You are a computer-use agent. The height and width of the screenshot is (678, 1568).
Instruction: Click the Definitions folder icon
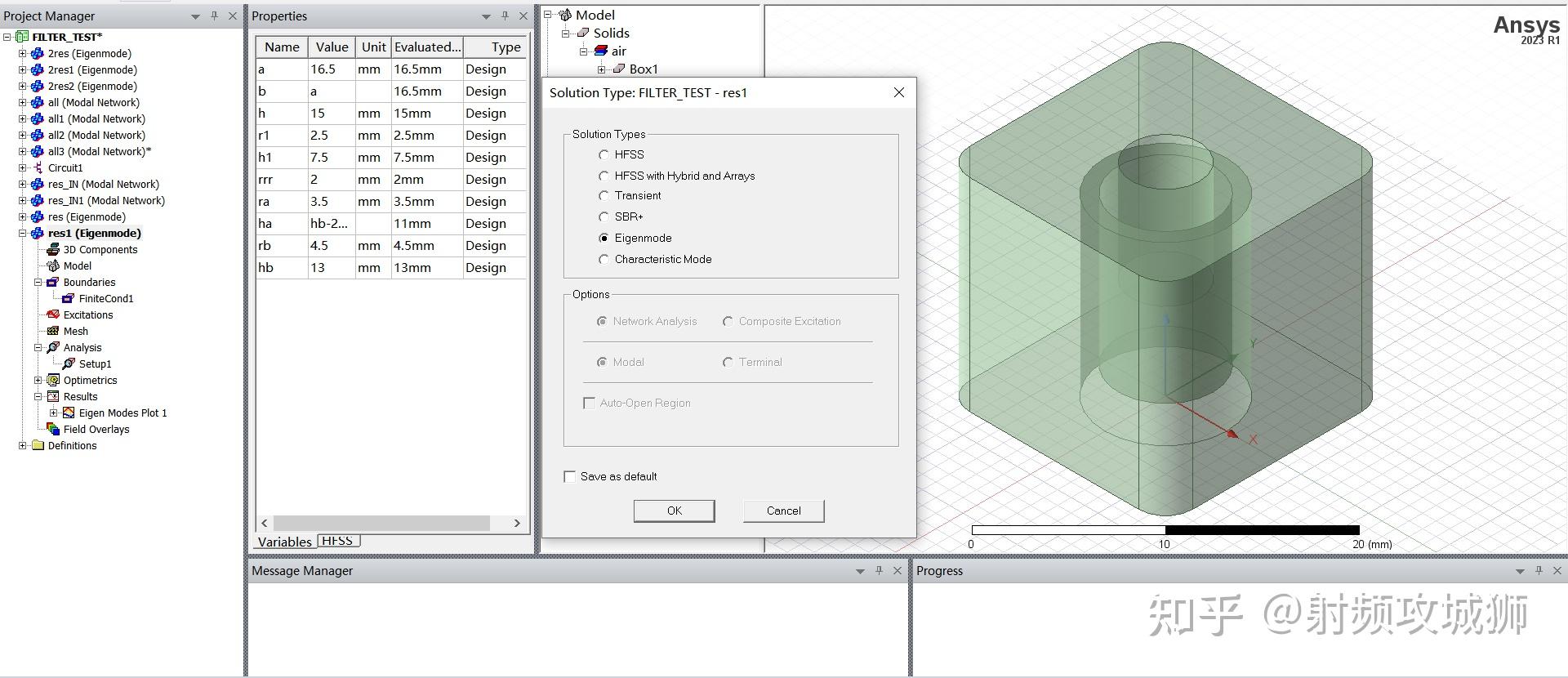pyautogui.click(x=37, y=445)
